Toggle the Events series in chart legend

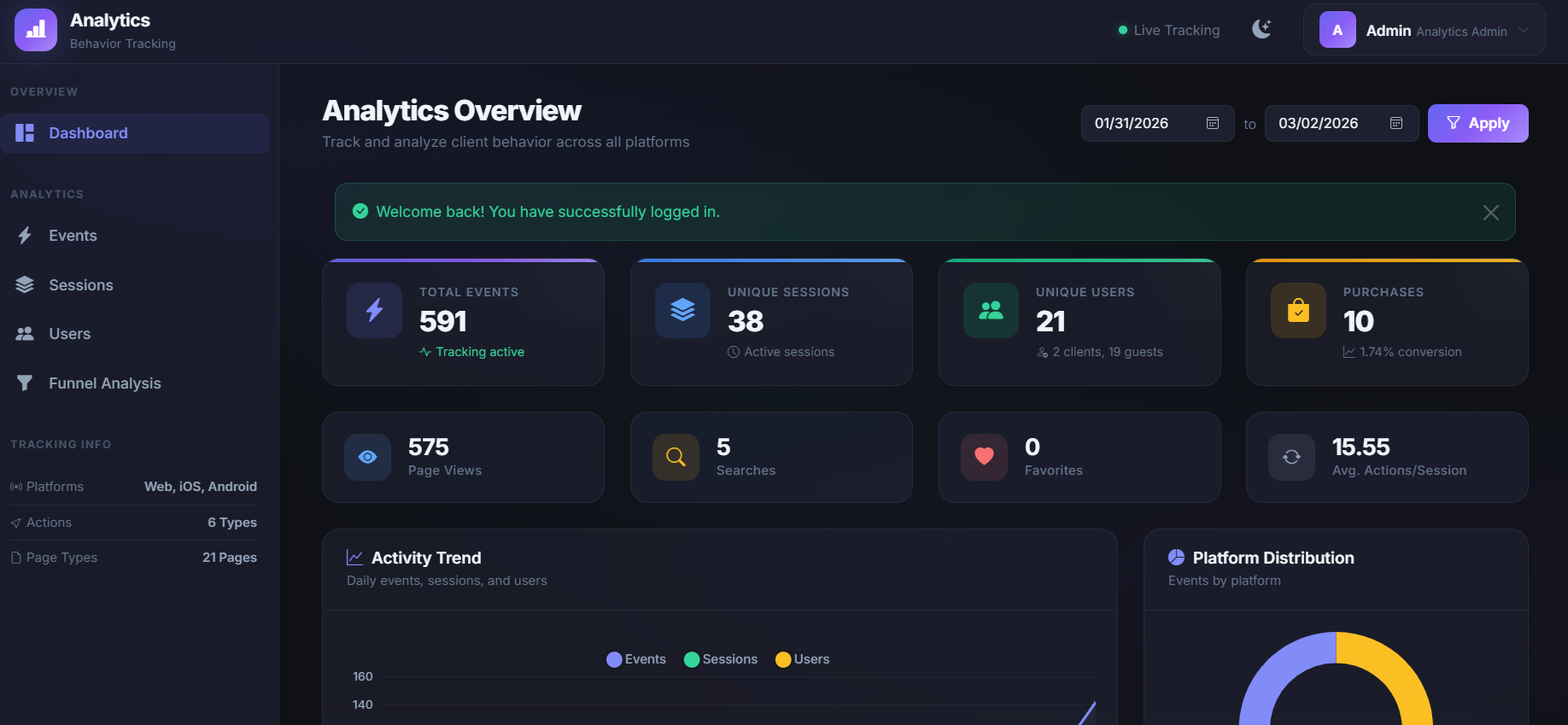(x=636, y=659)
